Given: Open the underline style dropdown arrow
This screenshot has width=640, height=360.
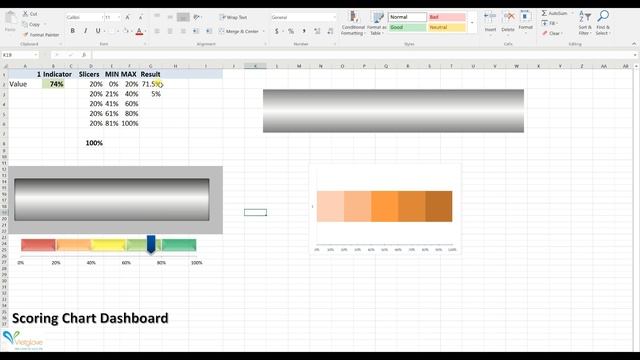Looking at the screenshot, I should click(104, 31).
